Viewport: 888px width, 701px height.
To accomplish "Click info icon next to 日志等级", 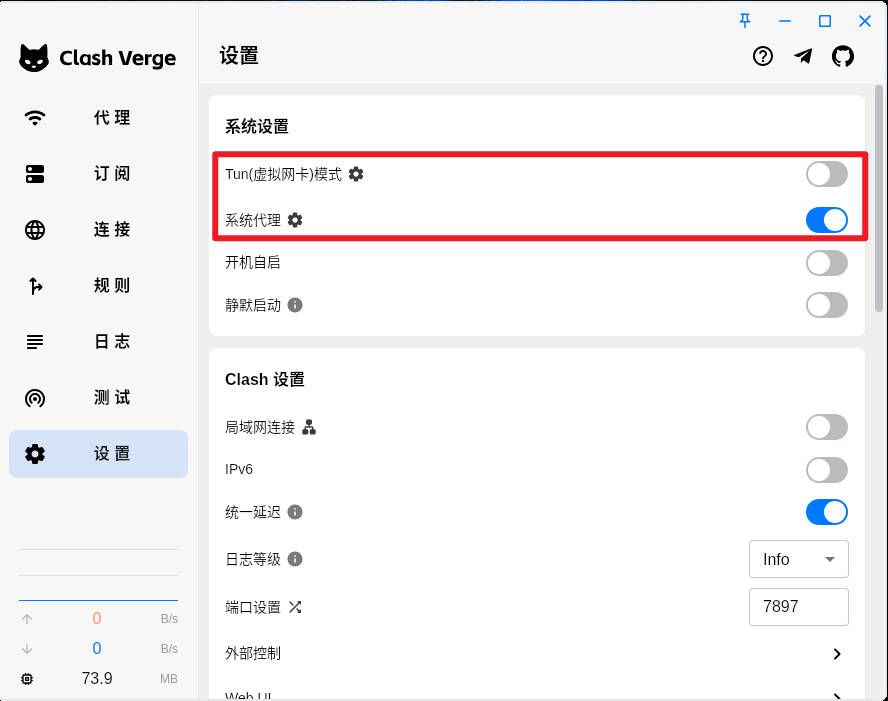I will 295,559.
